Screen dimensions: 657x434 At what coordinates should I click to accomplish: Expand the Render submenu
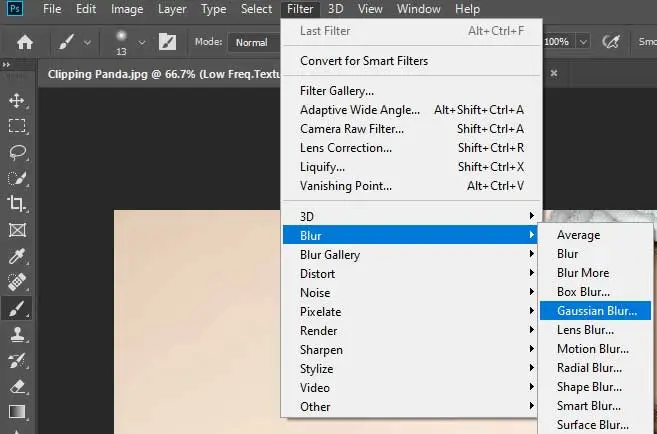click(412, 331)
